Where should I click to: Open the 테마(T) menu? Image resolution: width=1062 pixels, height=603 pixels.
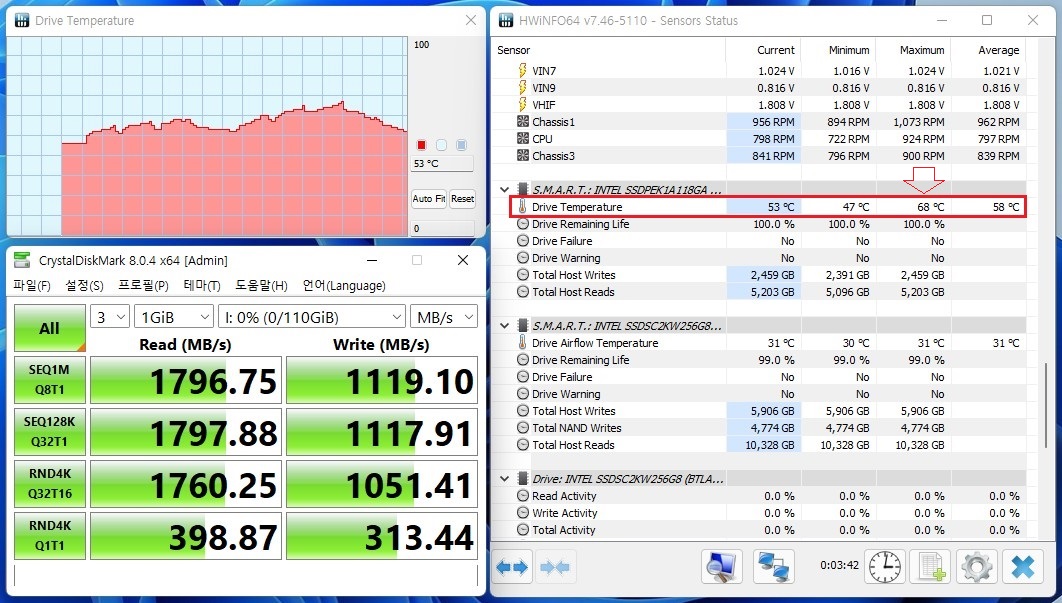(x=202, y=286)
